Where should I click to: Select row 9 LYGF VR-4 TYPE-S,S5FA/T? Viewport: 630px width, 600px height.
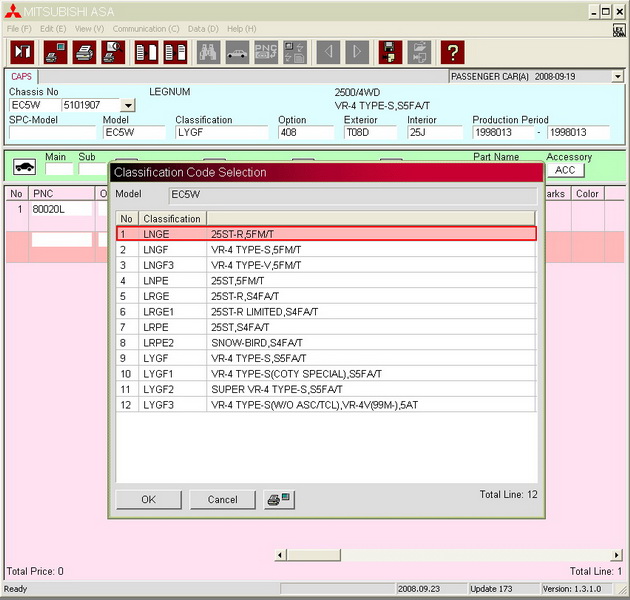click(x=326, y=358)
